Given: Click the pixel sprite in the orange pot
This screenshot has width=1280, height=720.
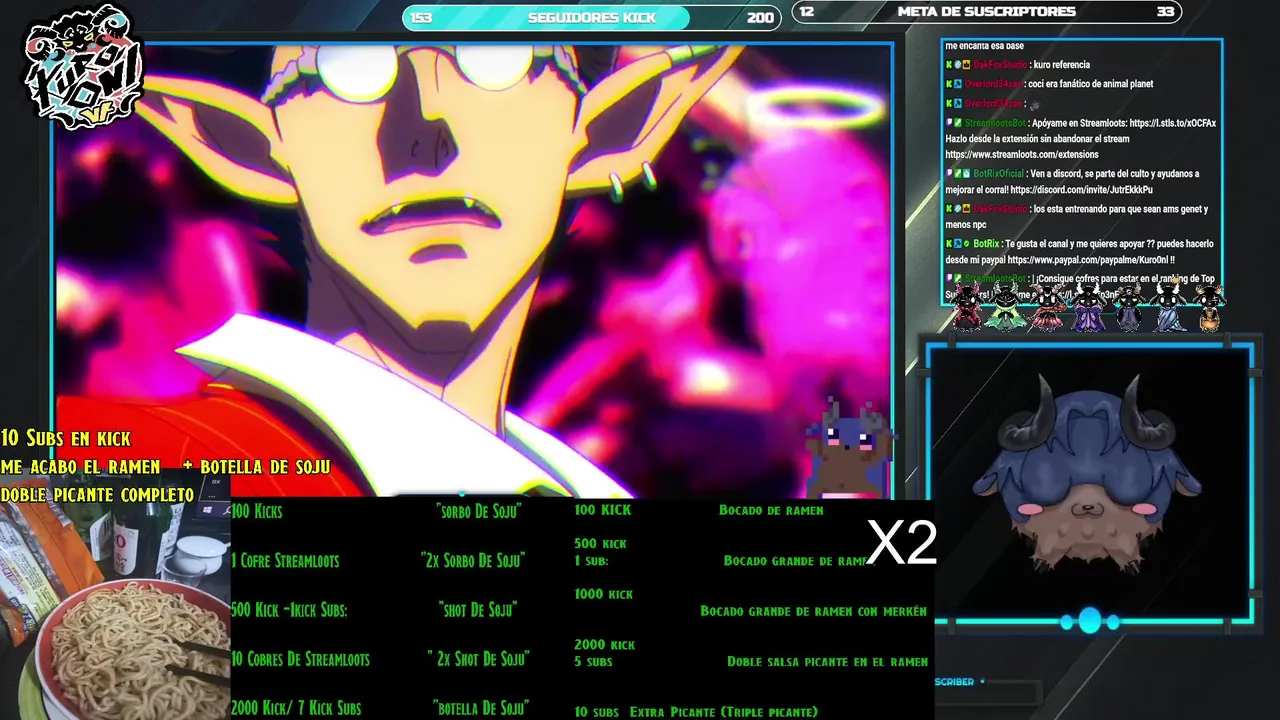Looking at the screenshot, I should [1209, 306].
